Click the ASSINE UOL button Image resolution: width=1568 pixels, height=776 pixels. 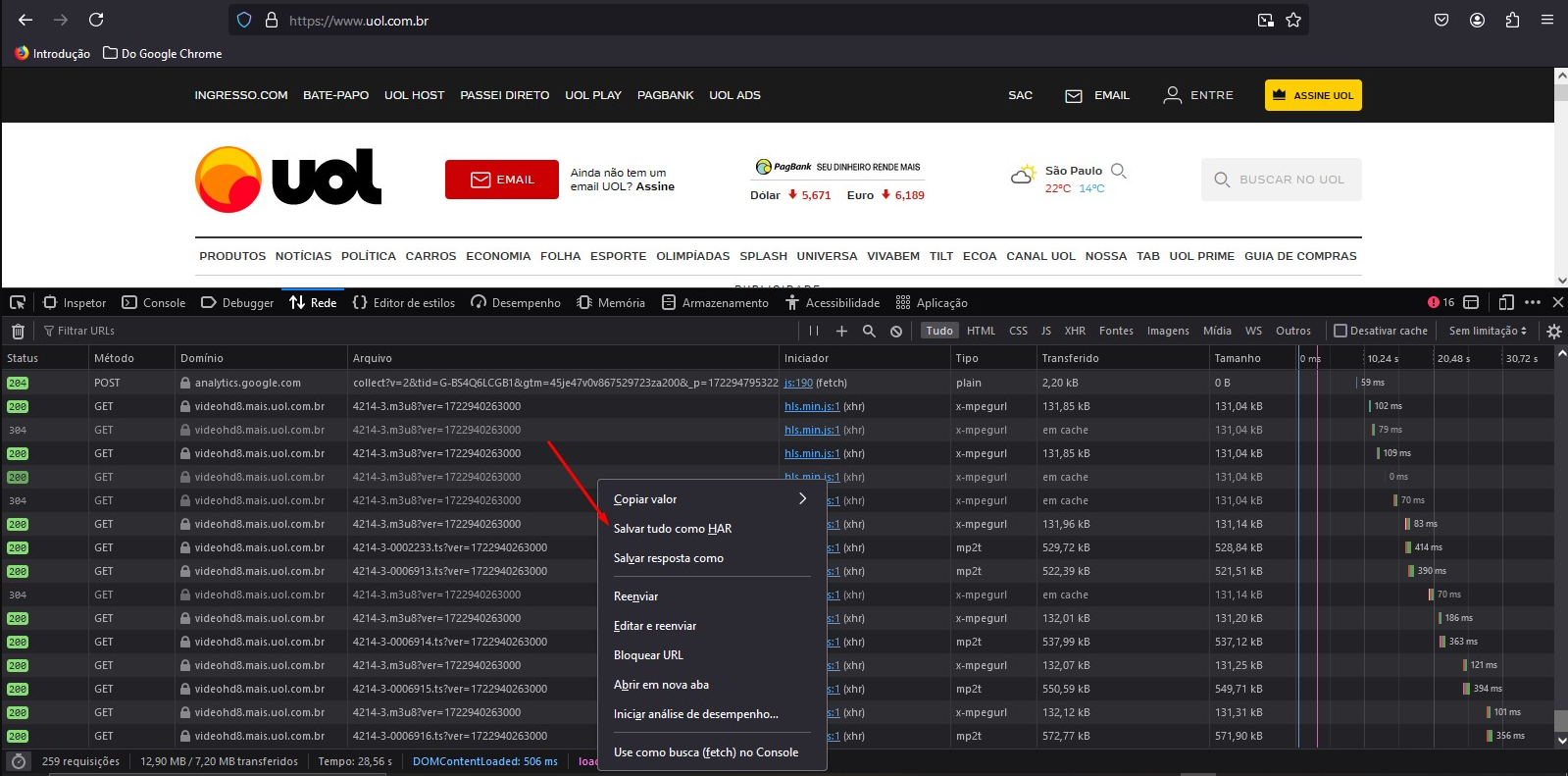[1313, 95]
